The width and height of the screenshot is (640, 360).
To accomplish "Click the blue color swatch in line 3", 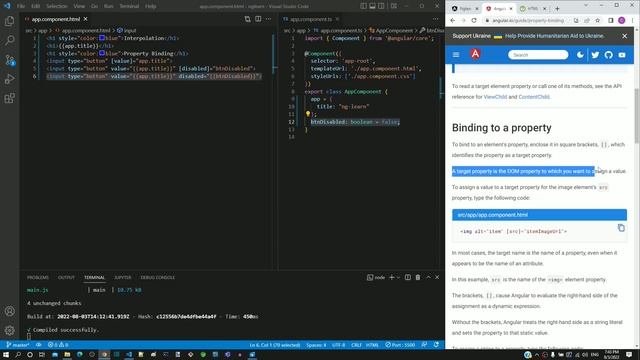I will click(102, 53).
